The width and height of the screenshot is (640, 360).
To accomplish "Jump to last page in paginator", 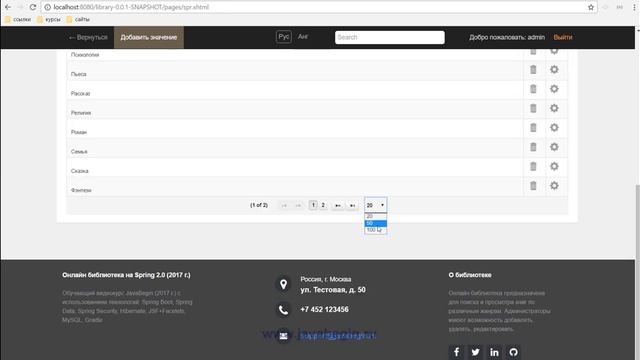I will pos(352,205).
